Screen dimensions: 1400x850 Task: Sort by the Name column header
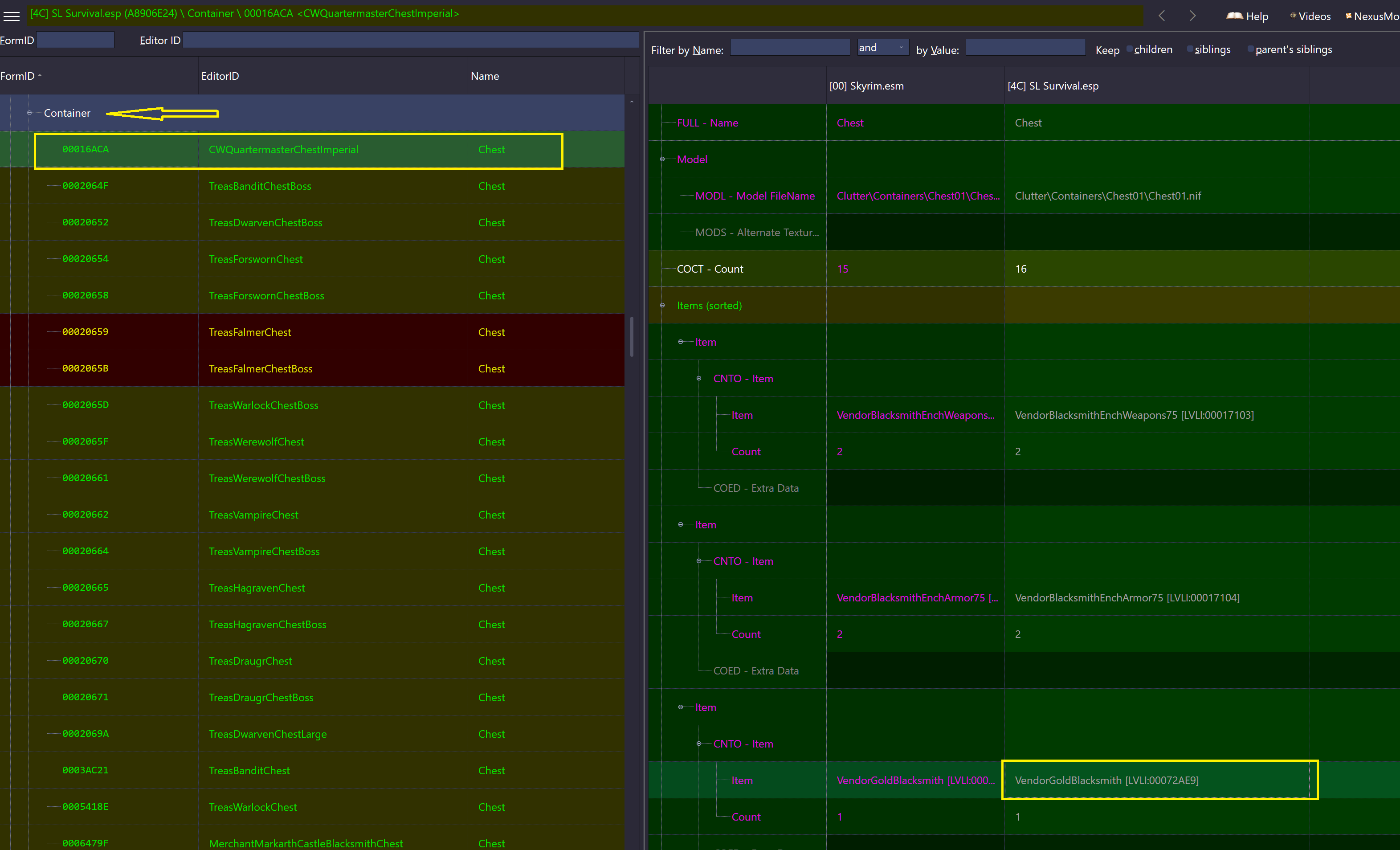(546, 76)
